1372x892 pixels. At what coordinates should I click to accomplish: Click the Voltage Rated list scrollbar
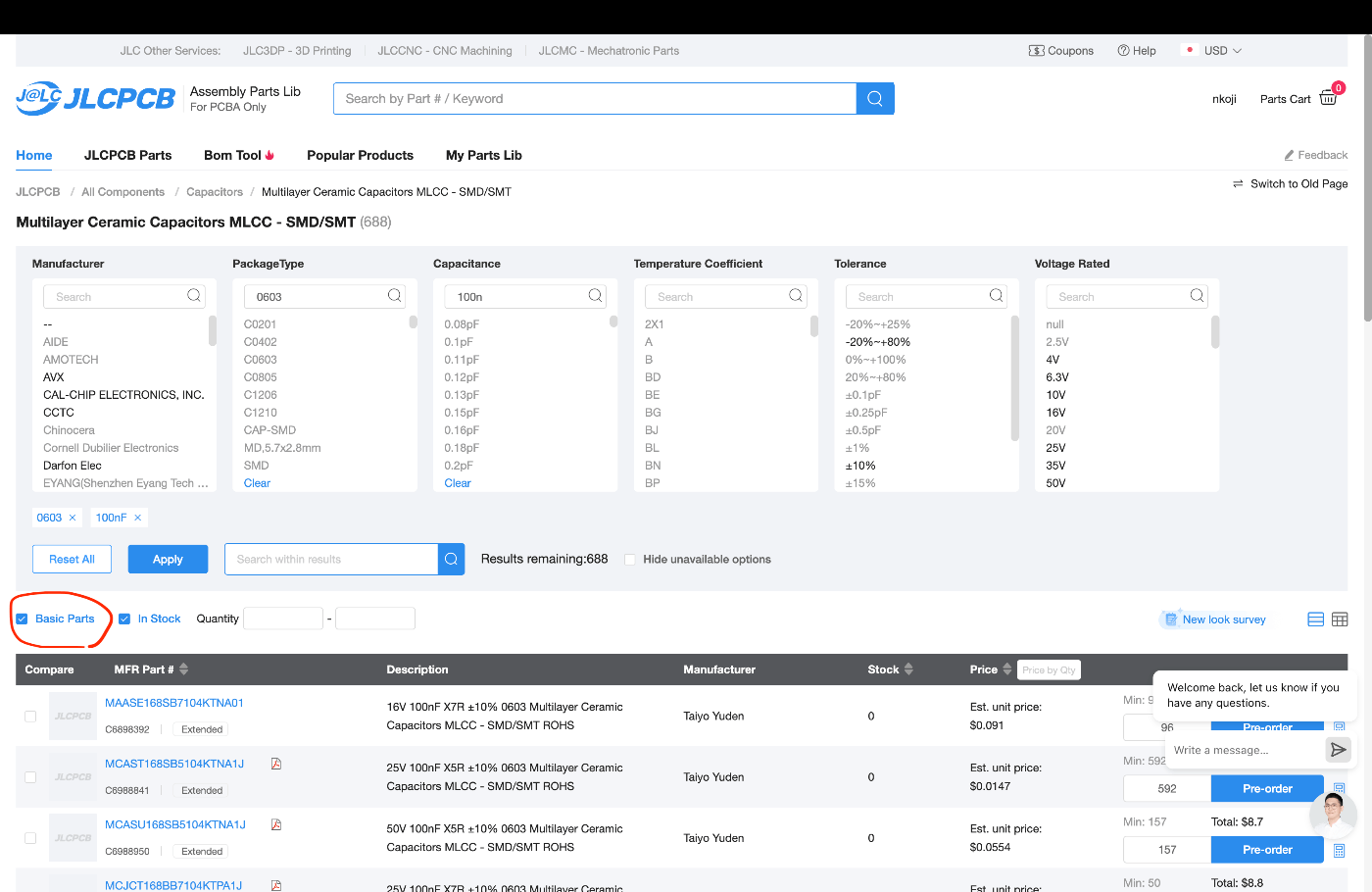[x=1215, y=331]
